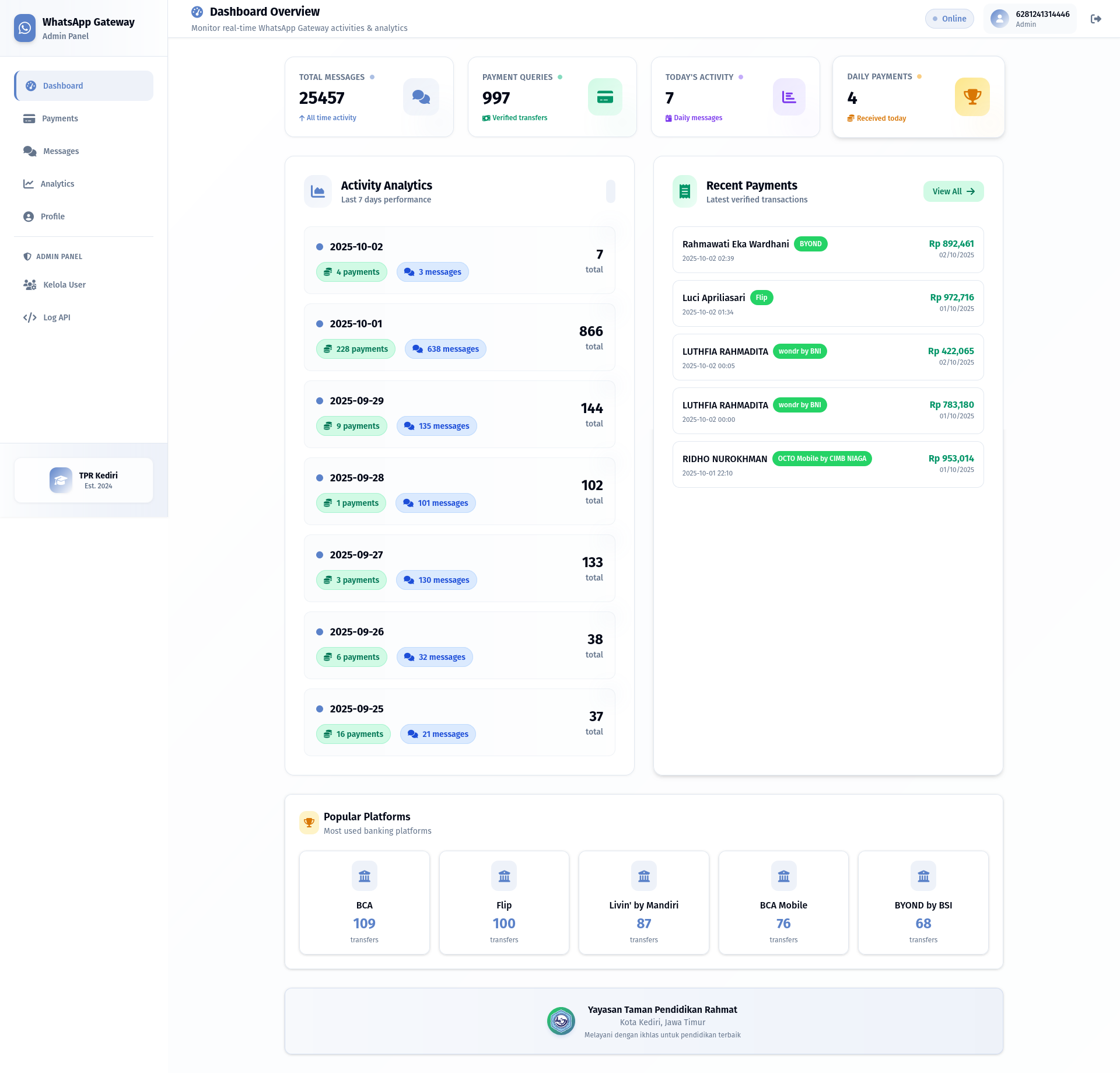Click the Today's Activity chart icon
Viewport: 1120px width, 1073px height.
pos(789,97)
